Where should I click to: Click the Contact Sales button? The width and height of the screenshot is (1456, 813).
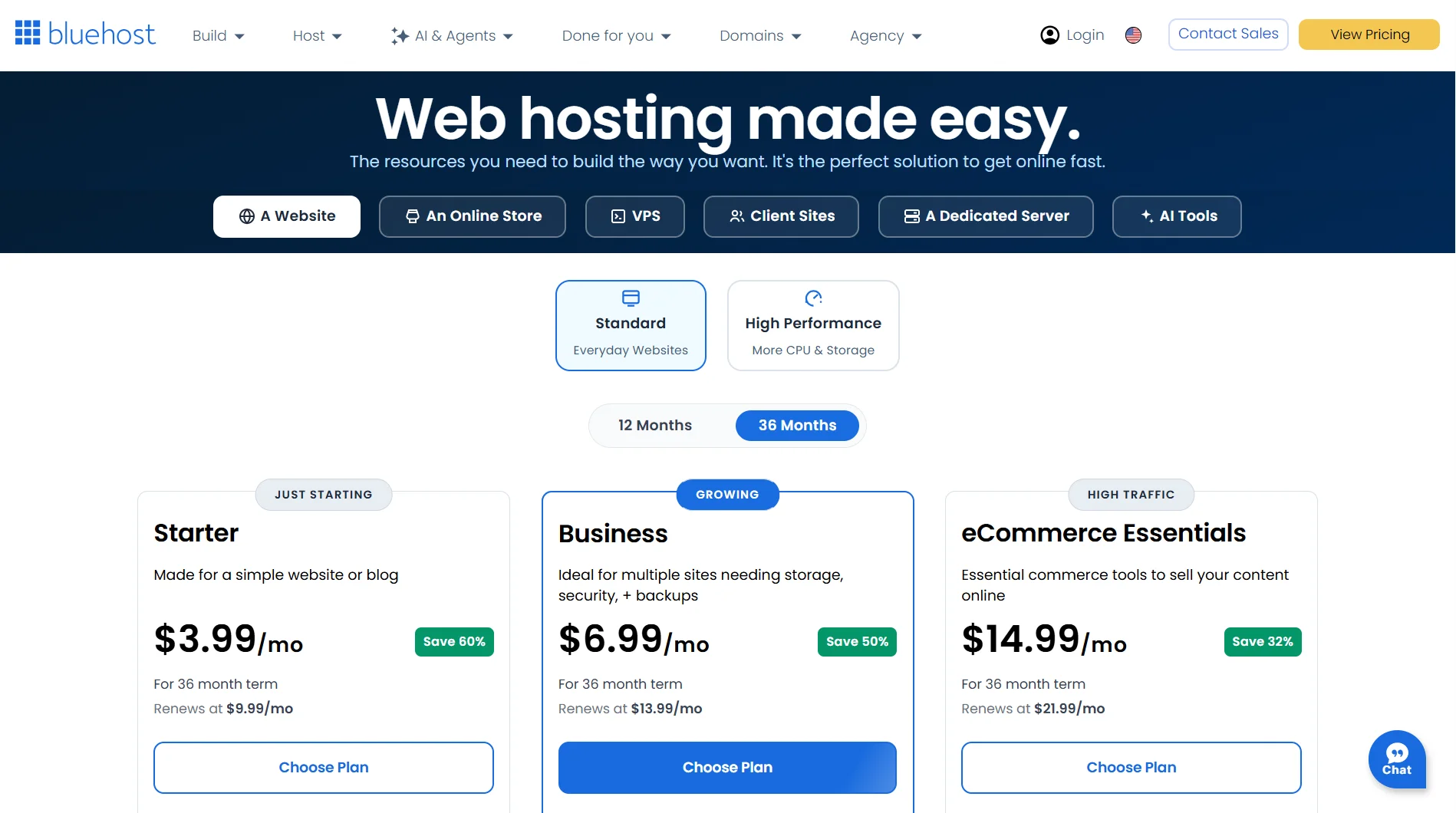click(1228, 34)
